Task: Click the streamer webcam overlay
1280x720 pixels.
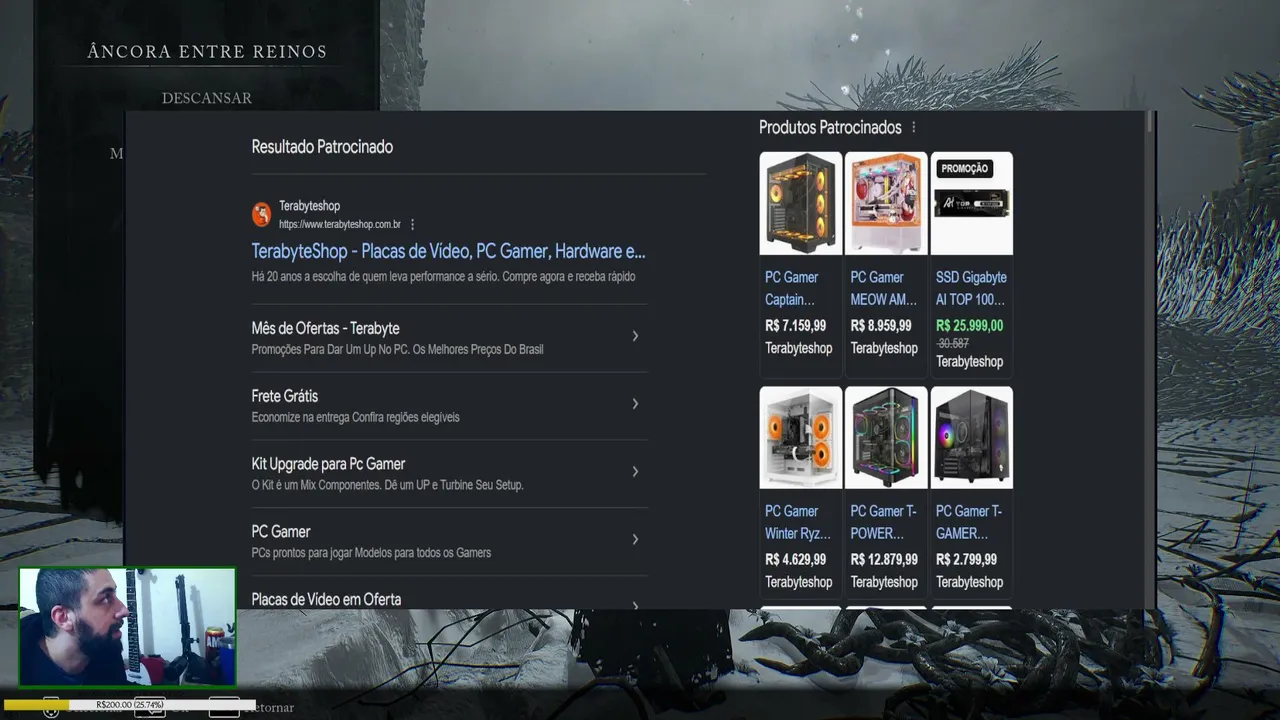Action: (128, 627)
